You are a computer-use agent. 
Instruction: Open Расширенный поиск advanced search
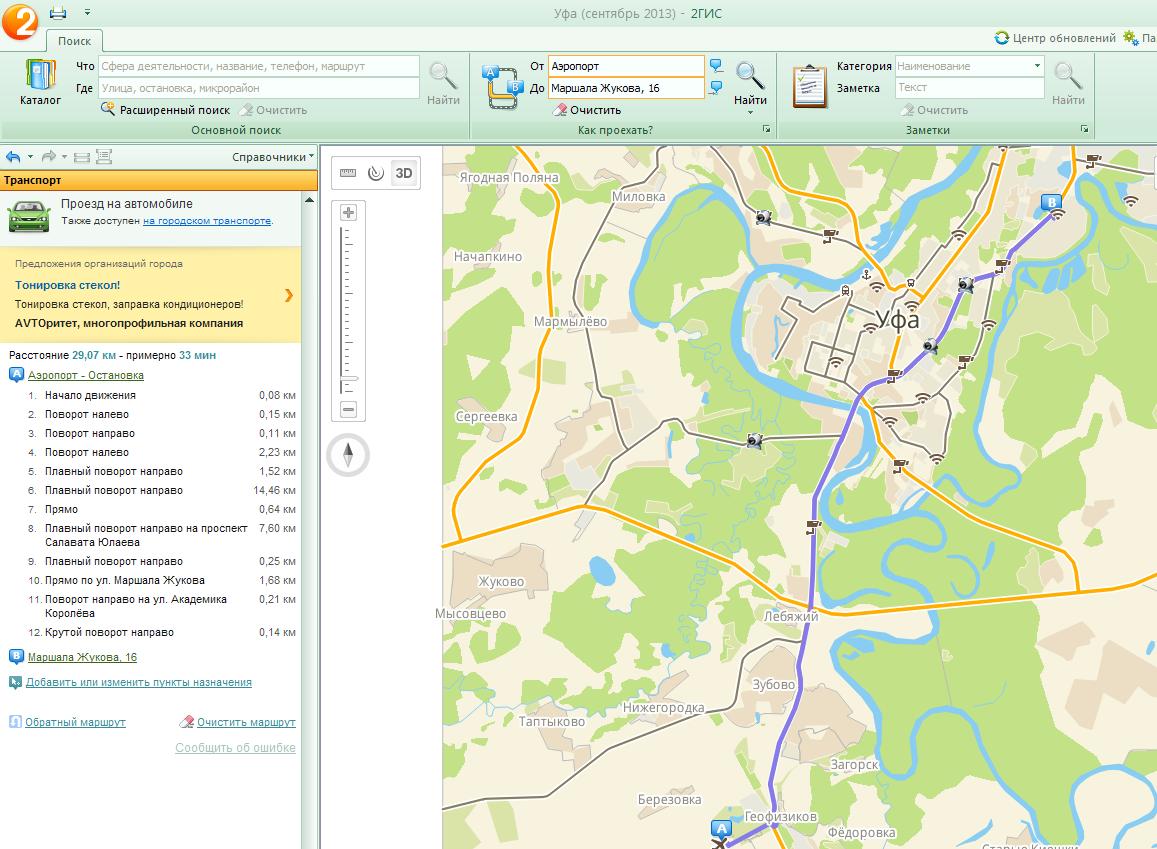click(x=165, y=110)
